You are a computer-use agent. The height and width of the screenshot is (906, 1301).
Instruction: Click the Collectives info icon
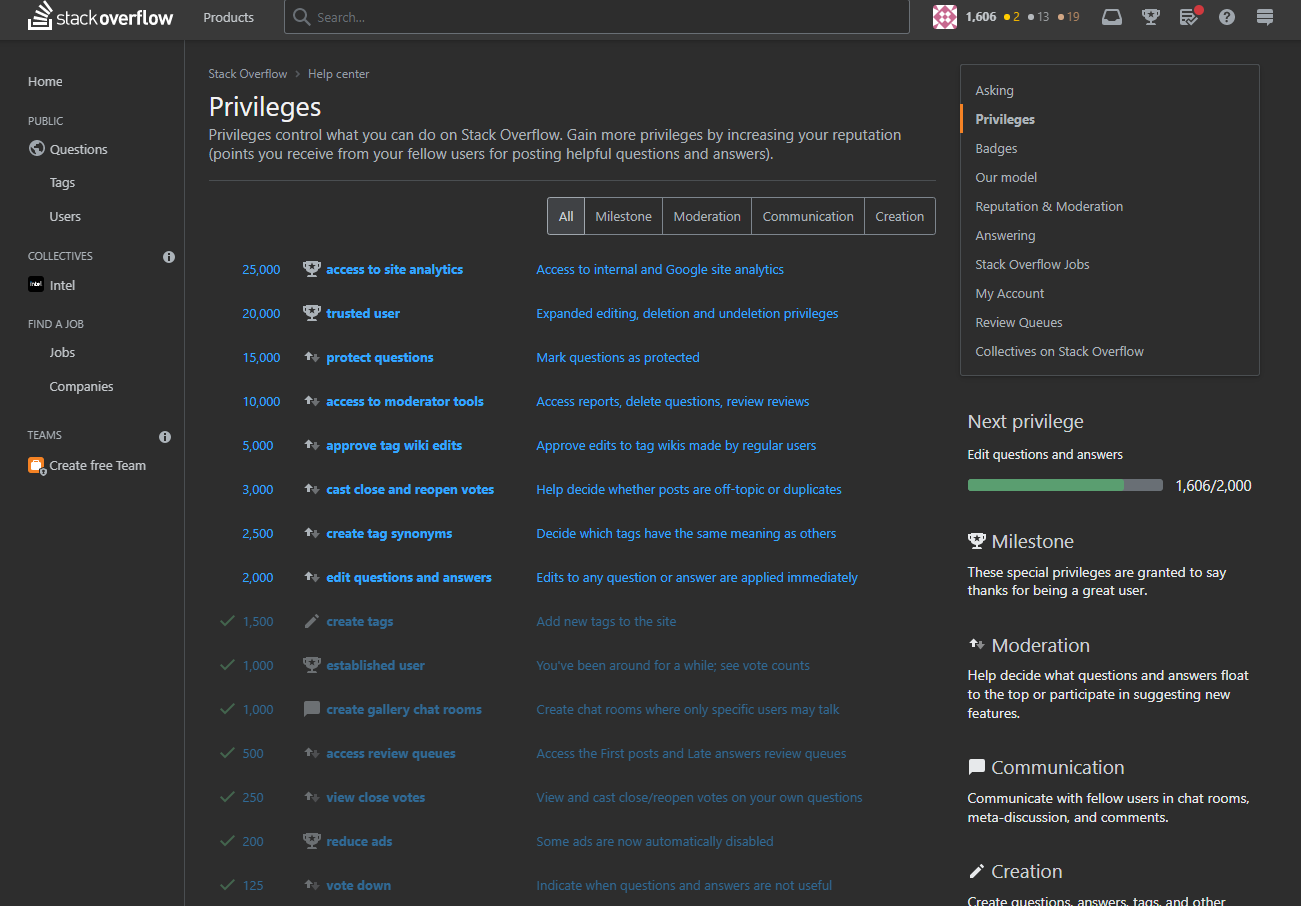[169, 257]
